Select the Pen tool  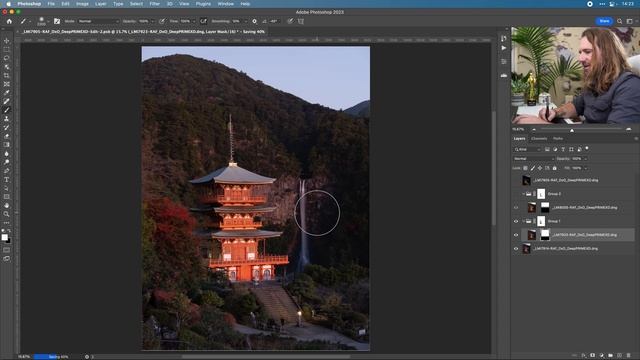pos(7,171)
